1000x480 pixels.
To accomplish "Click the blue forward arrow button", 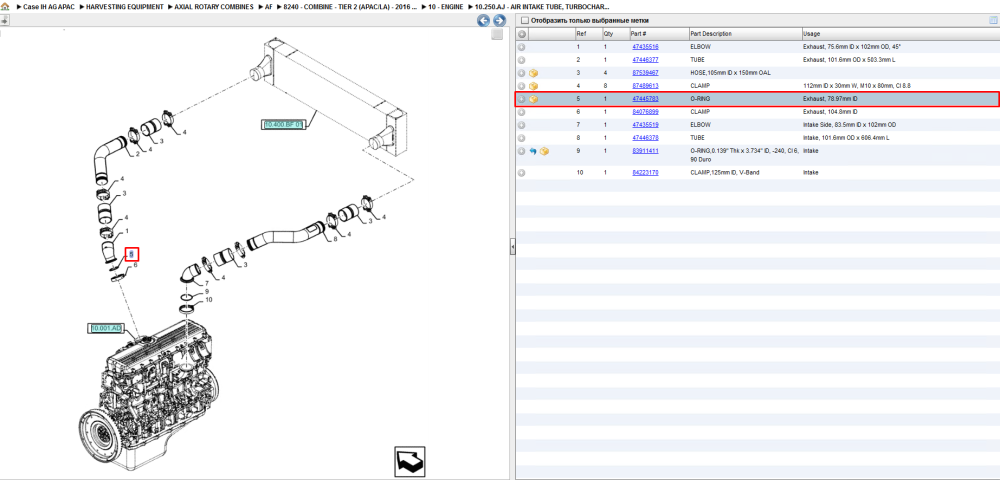I will pyautogui.click(x=499, y=20).
